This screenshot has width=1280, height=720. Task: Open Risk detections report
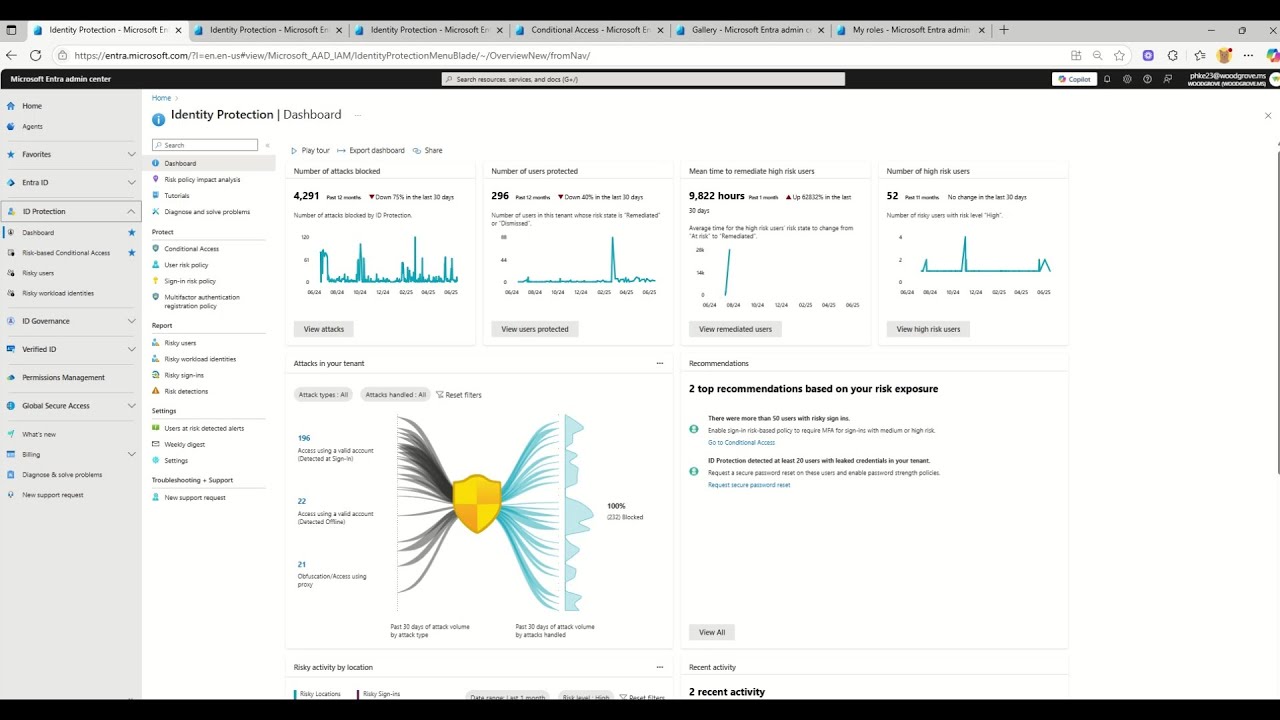point(186,391)
